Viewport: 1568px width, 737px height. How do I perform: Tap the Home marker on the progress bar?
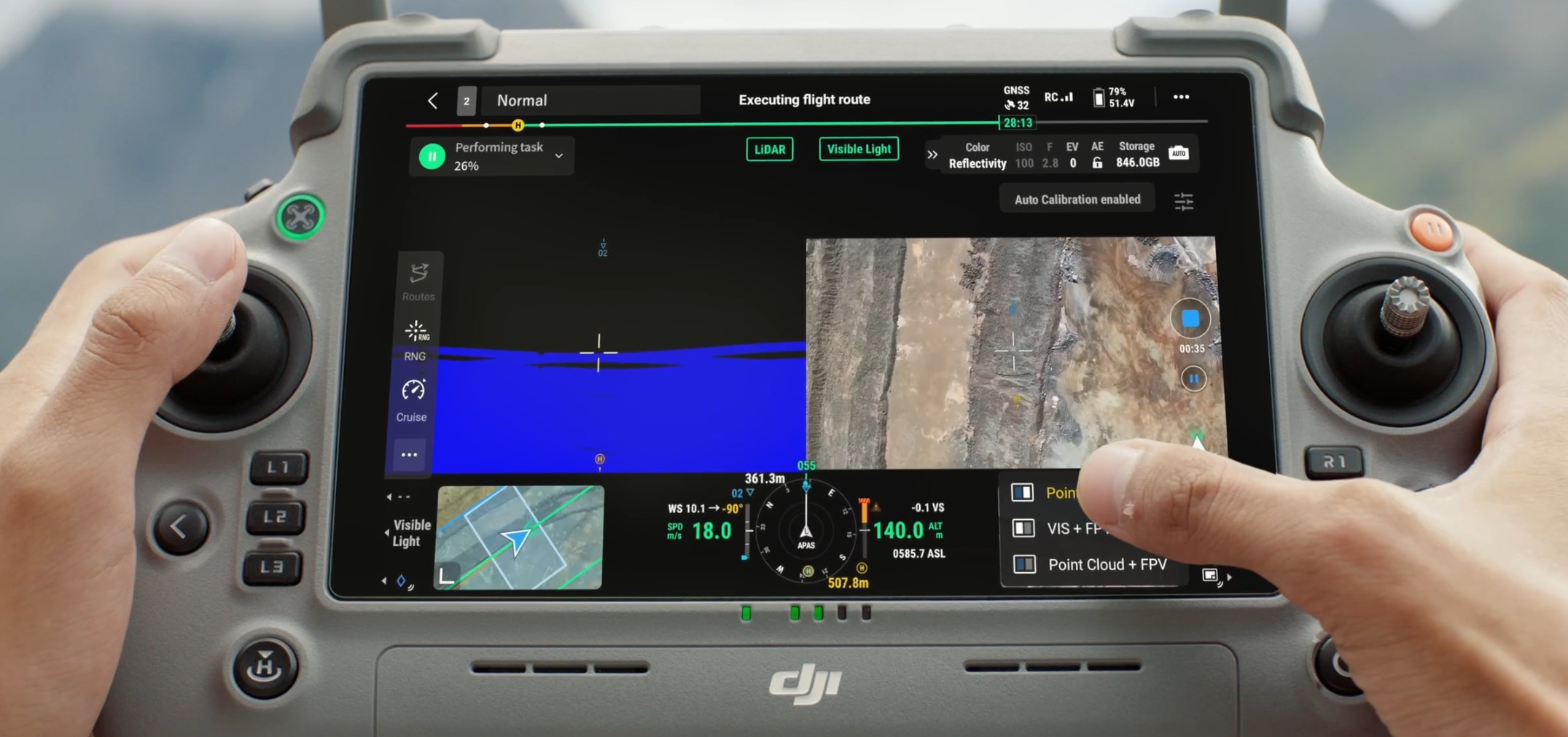coord(517,125)
